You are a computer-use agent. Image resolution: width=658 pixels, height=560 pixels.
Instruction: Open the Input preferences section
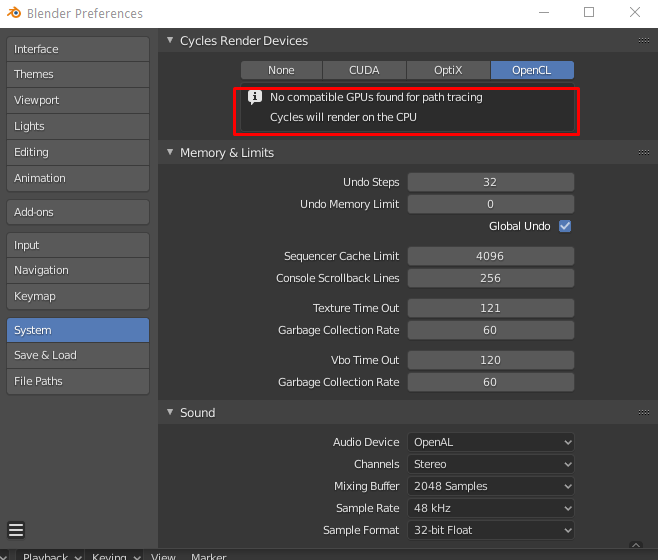pos(78,245)
